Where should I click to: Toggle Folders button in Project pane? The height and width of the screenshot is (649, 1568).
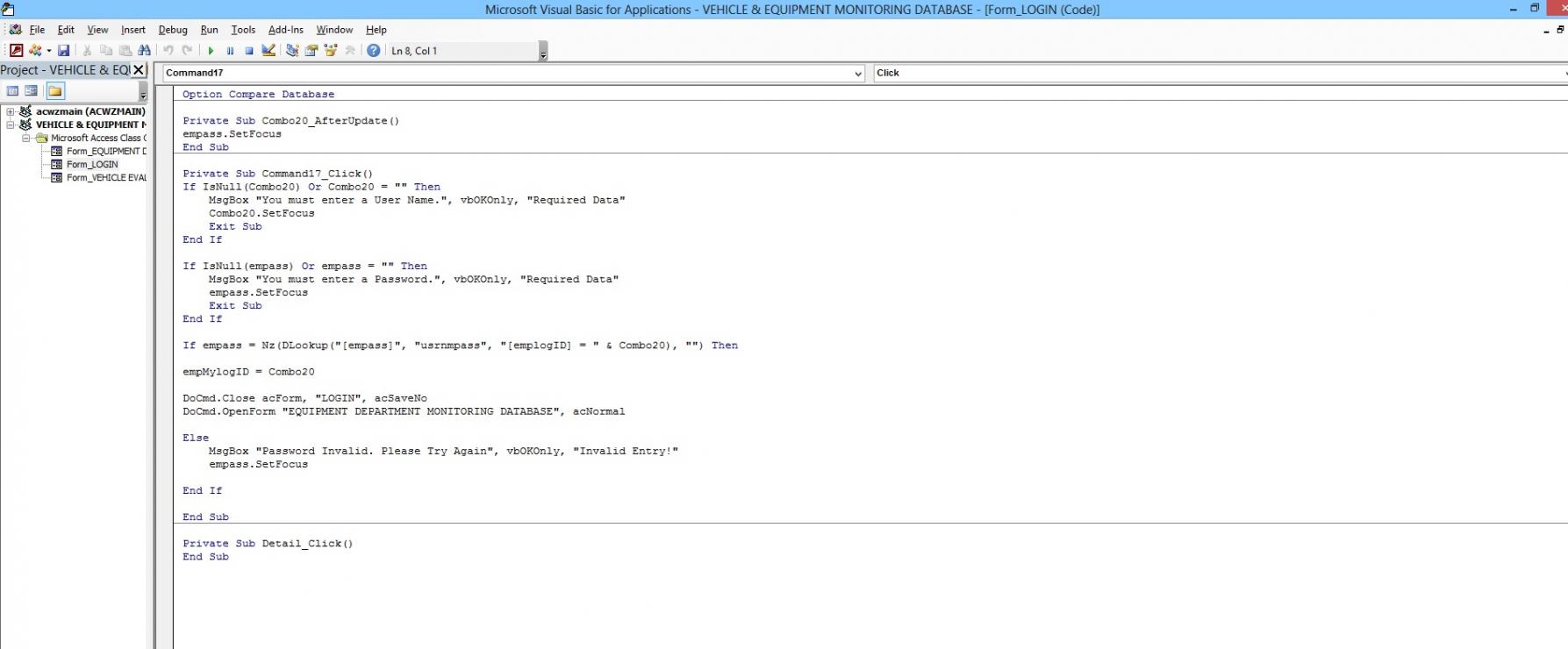pos(55,91)
